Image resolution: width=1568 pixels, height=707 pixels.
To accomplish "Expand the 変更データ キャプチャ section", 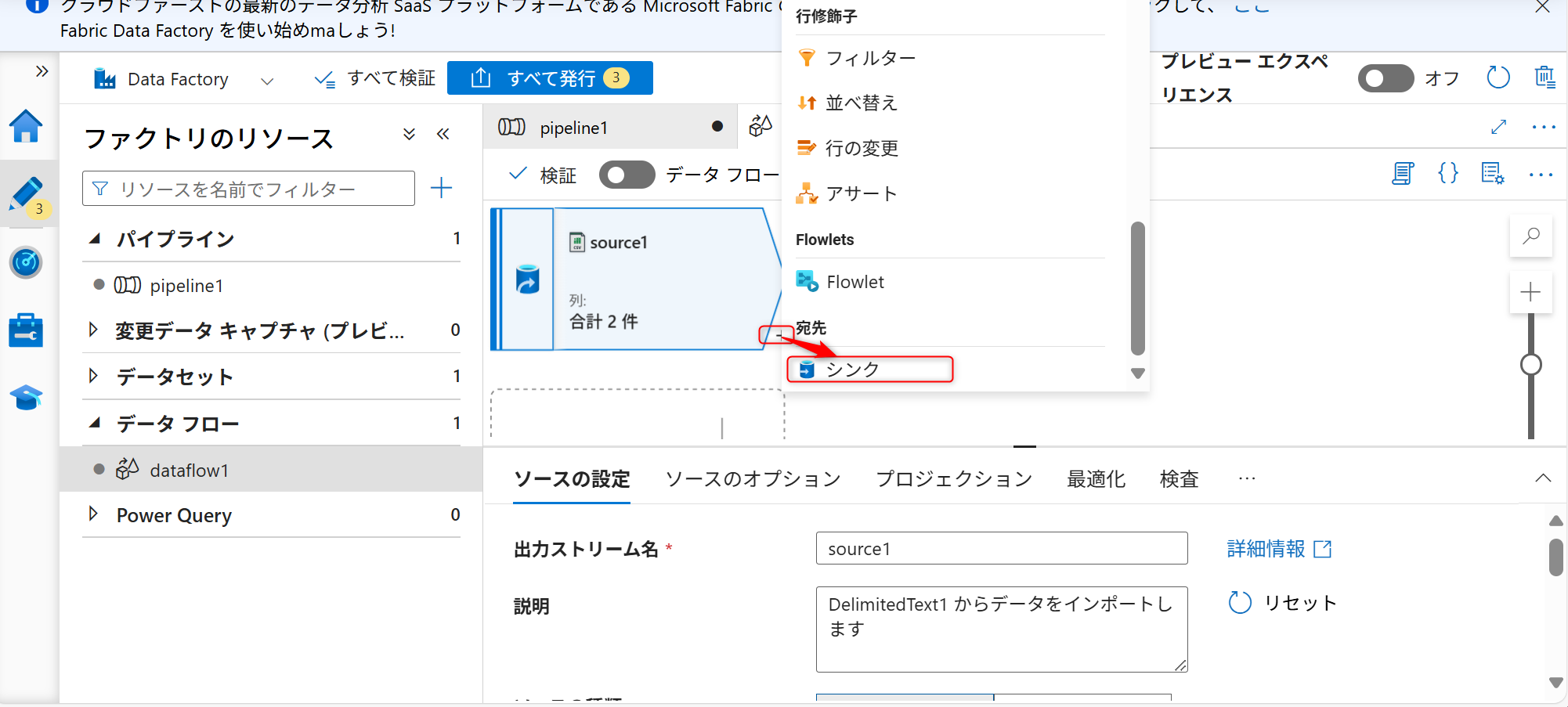I will coord(95,330).
